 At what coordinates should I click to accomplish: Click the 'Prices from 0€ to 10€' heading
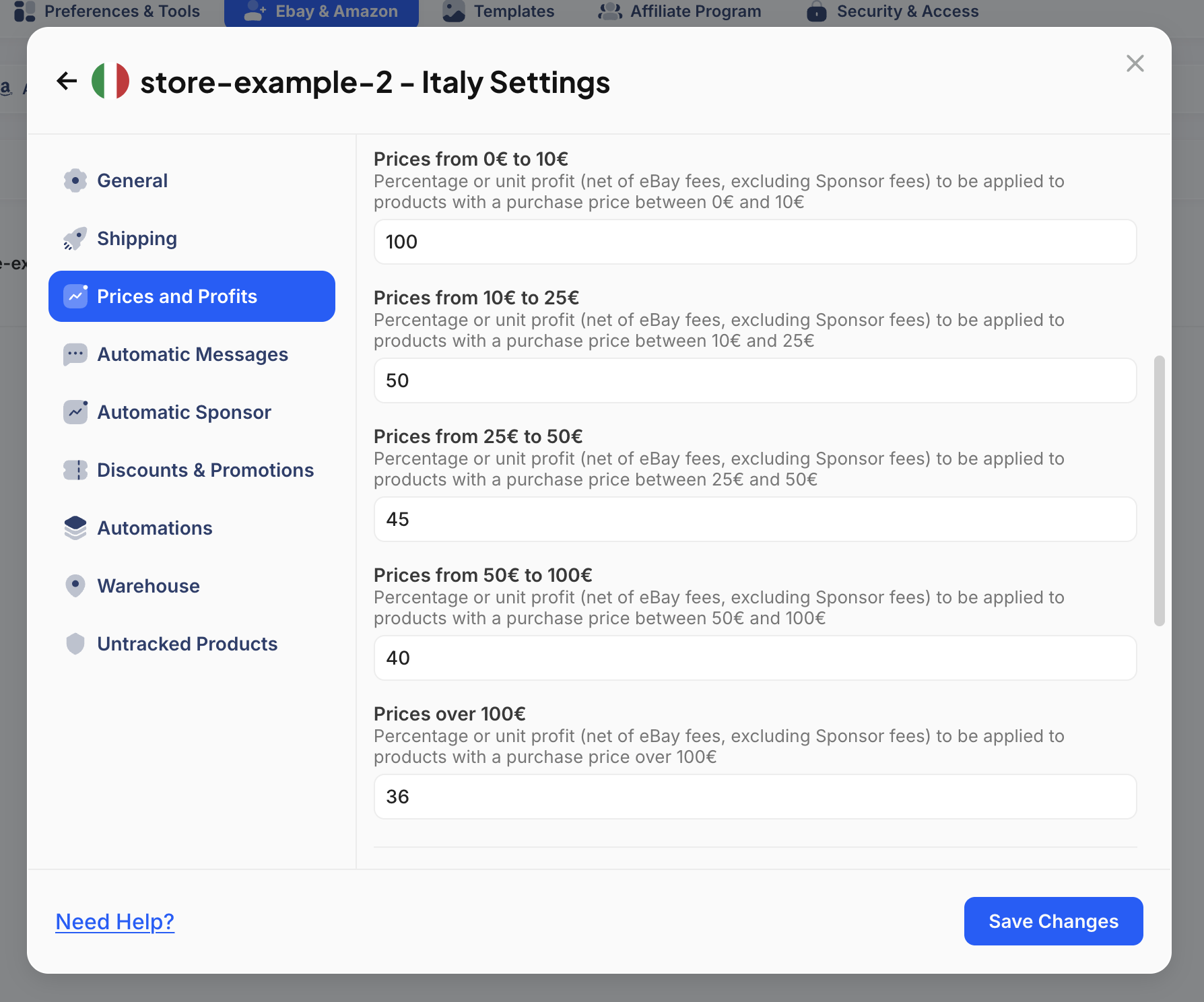[x=471, y=159]
